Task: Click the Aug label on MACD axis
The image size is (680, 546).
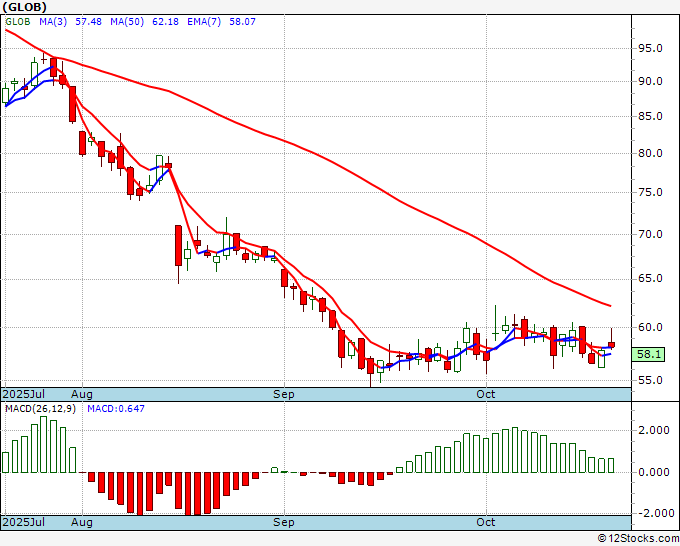Action: point(82,522)
